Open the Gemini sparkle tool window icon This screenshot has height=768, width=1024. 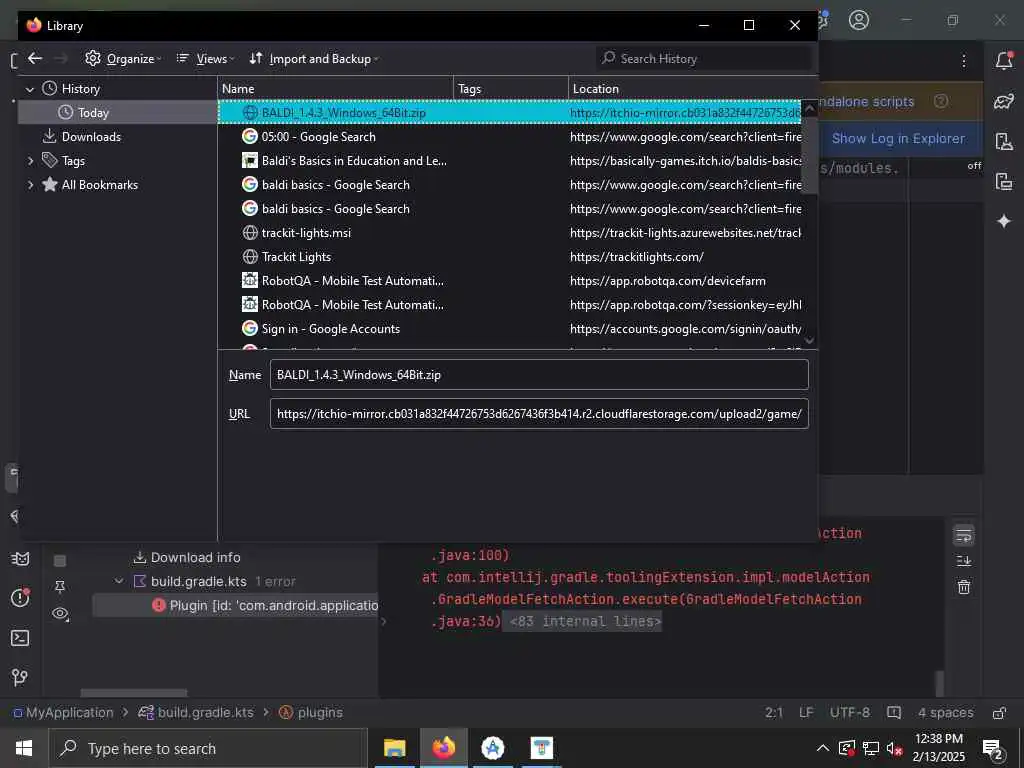pos(1004,221)
